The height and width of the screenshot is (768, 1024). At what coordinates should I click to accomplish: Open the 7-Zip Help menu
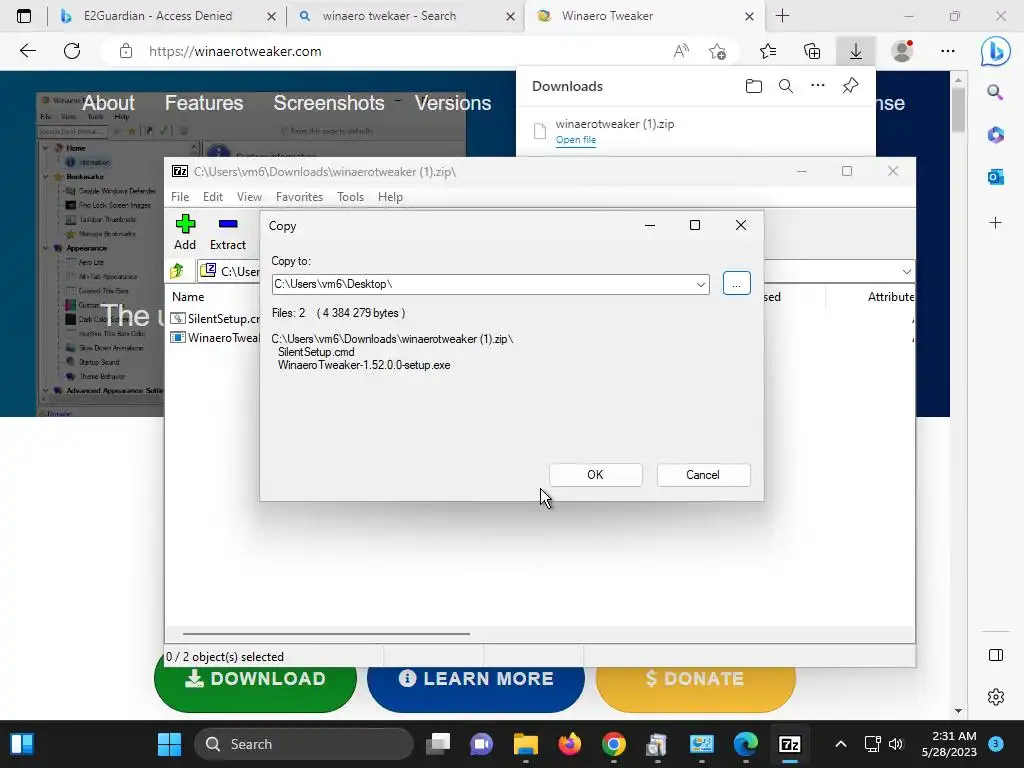pyautogui.click(x=390, y=197)
